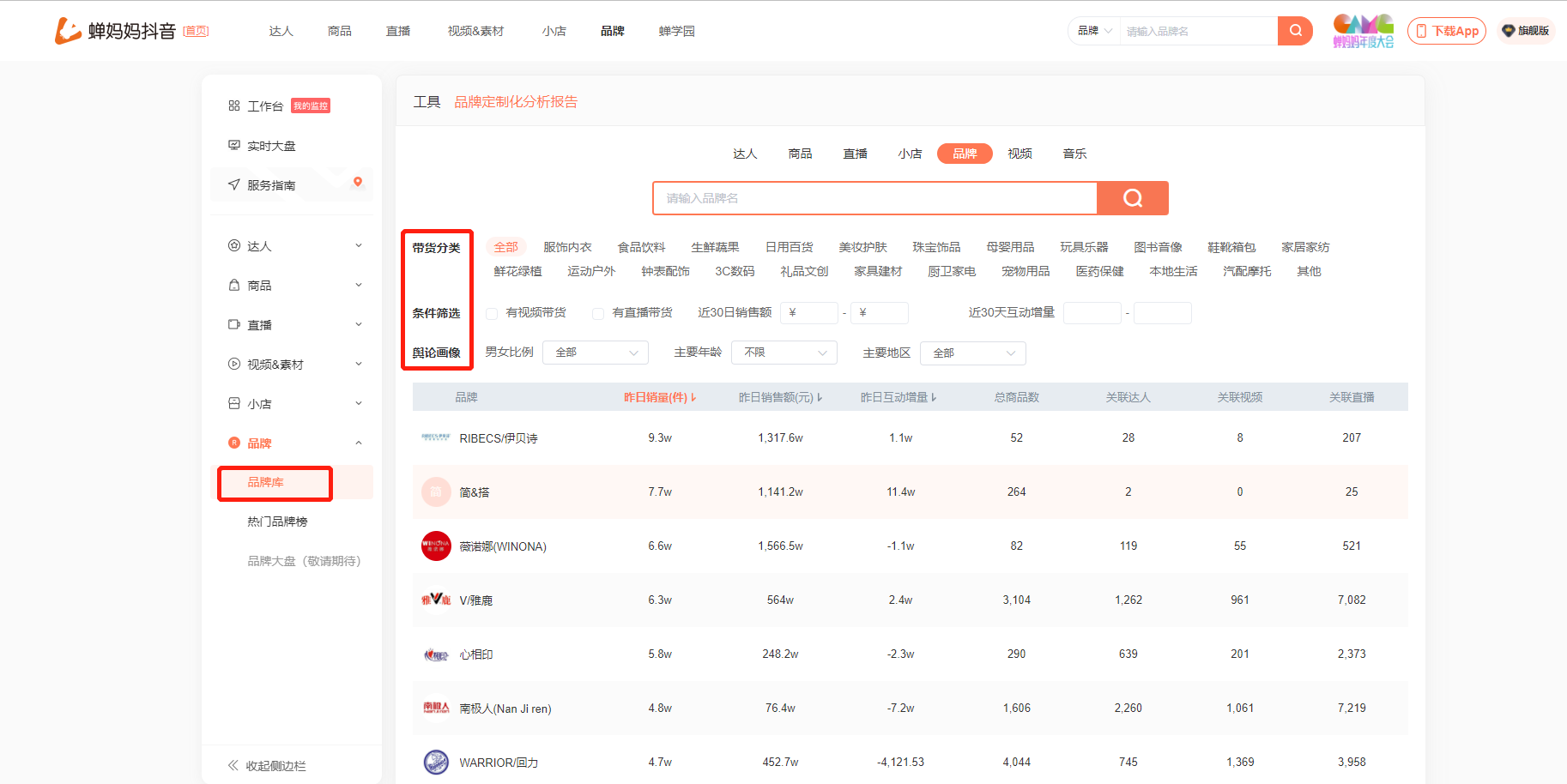The height and width of the screenshot is (784, 1567).
Task: Click the 视频&素材 play icon in sidebar
Action: coord(234,364)
